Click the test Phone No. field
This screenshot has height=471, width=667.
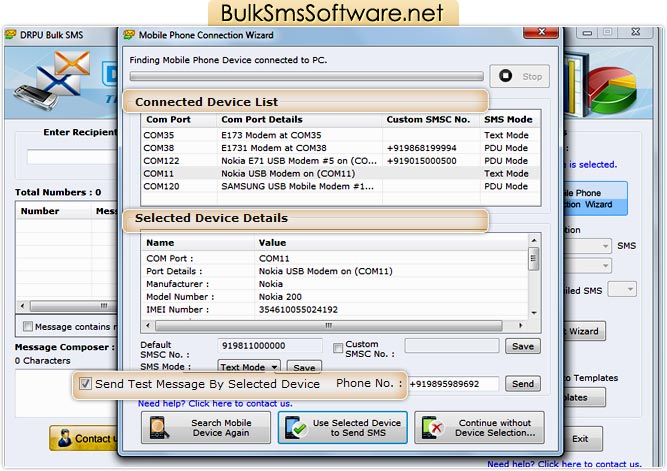(x=453, y=384)
